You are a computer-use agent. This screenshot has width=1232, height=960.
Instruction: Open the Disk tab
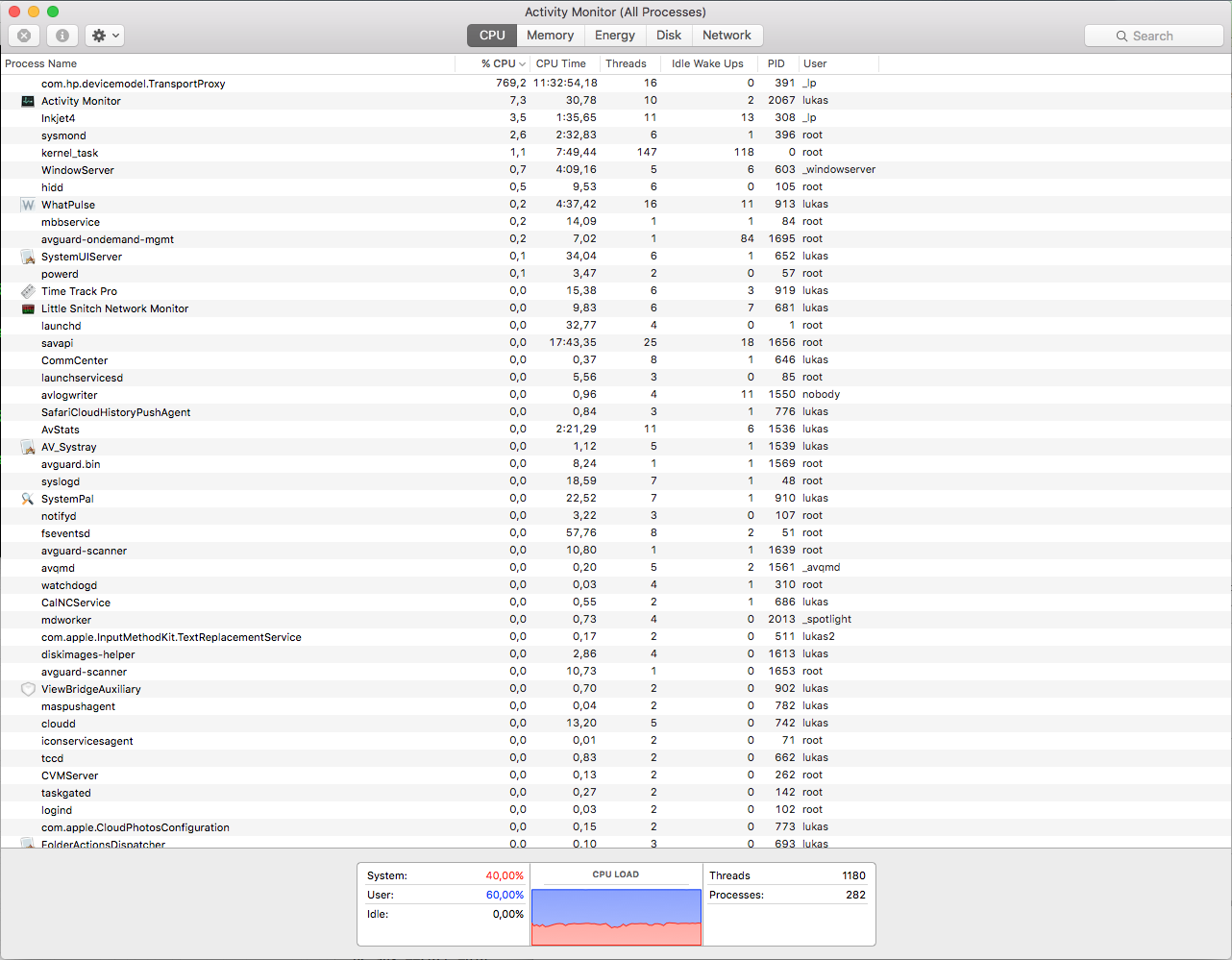pos(669,36)
